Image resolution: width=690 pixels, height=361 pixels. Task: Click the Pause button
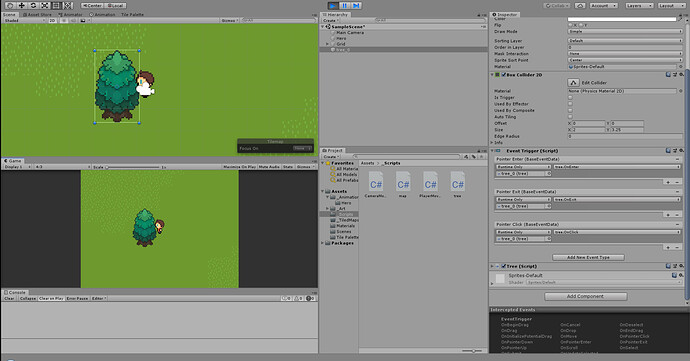tap(345, 6)
